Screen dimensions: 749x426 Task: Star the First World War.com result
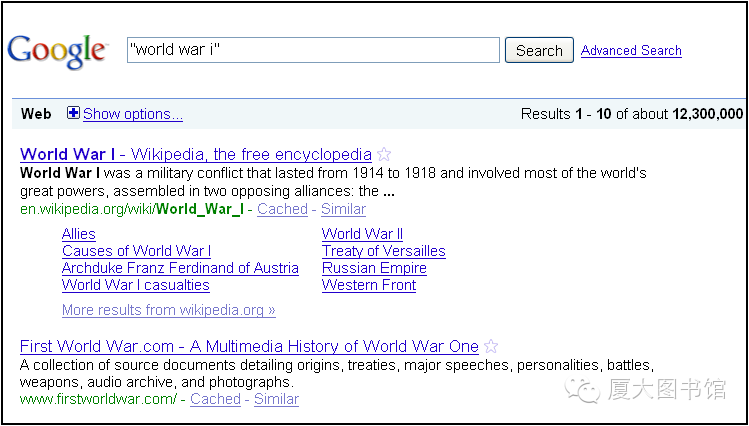tap(491, 346)
